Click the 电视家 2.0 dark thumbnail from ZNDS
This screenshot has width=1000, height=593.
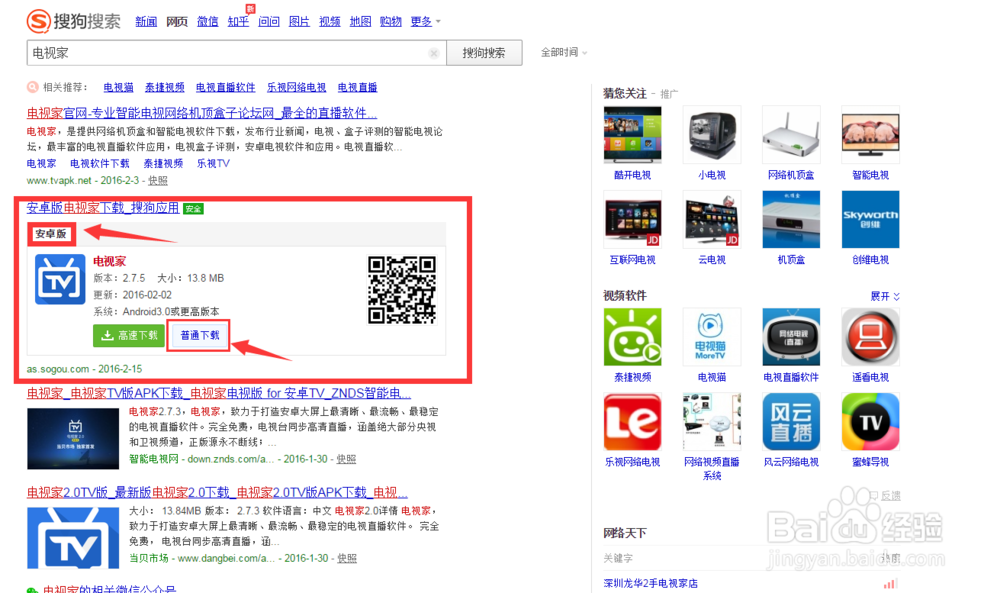[x=73, y=439]
